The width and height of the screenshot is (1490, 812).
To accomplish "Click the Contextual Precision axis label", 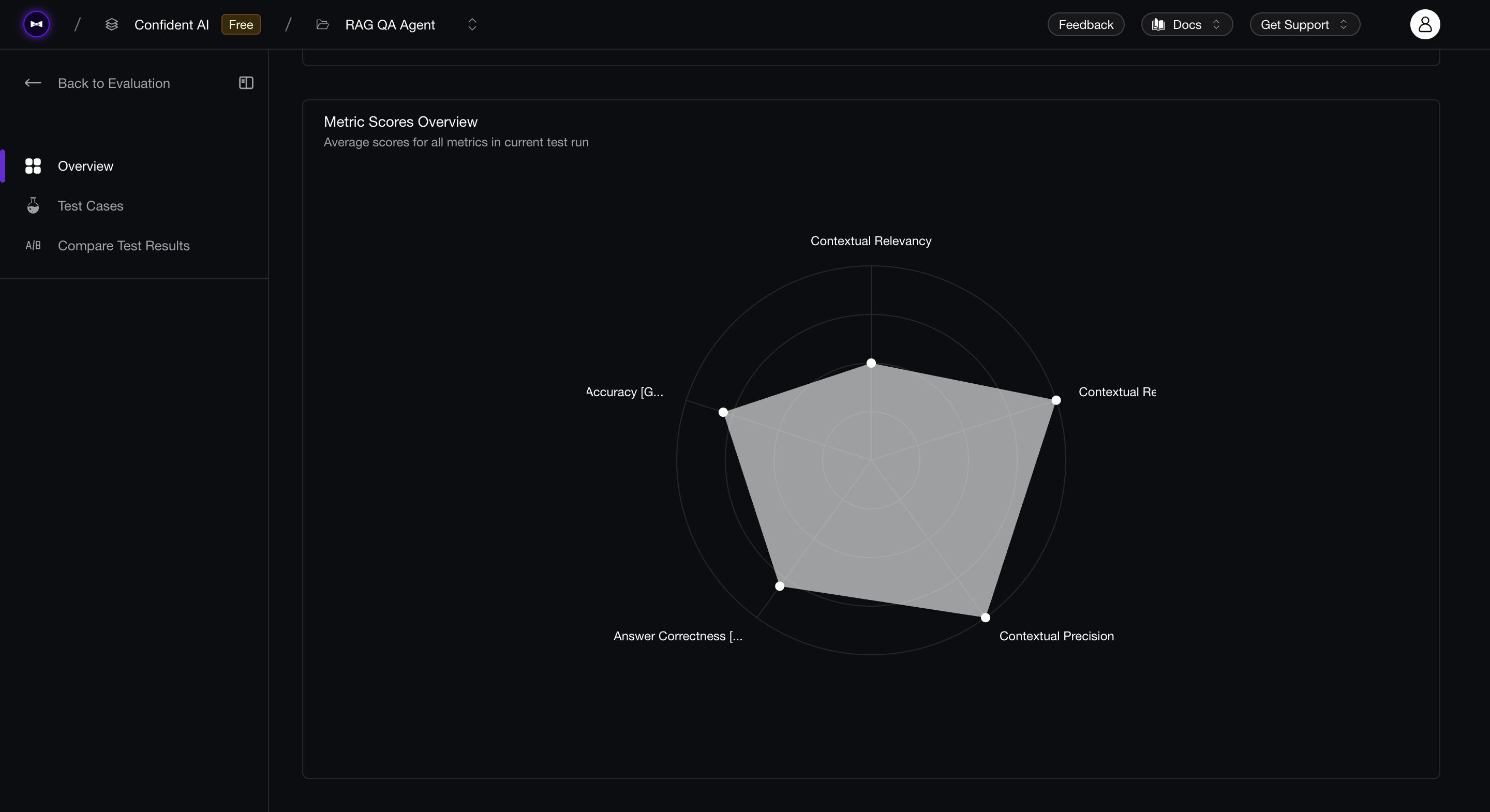I will pos(1056,636).
